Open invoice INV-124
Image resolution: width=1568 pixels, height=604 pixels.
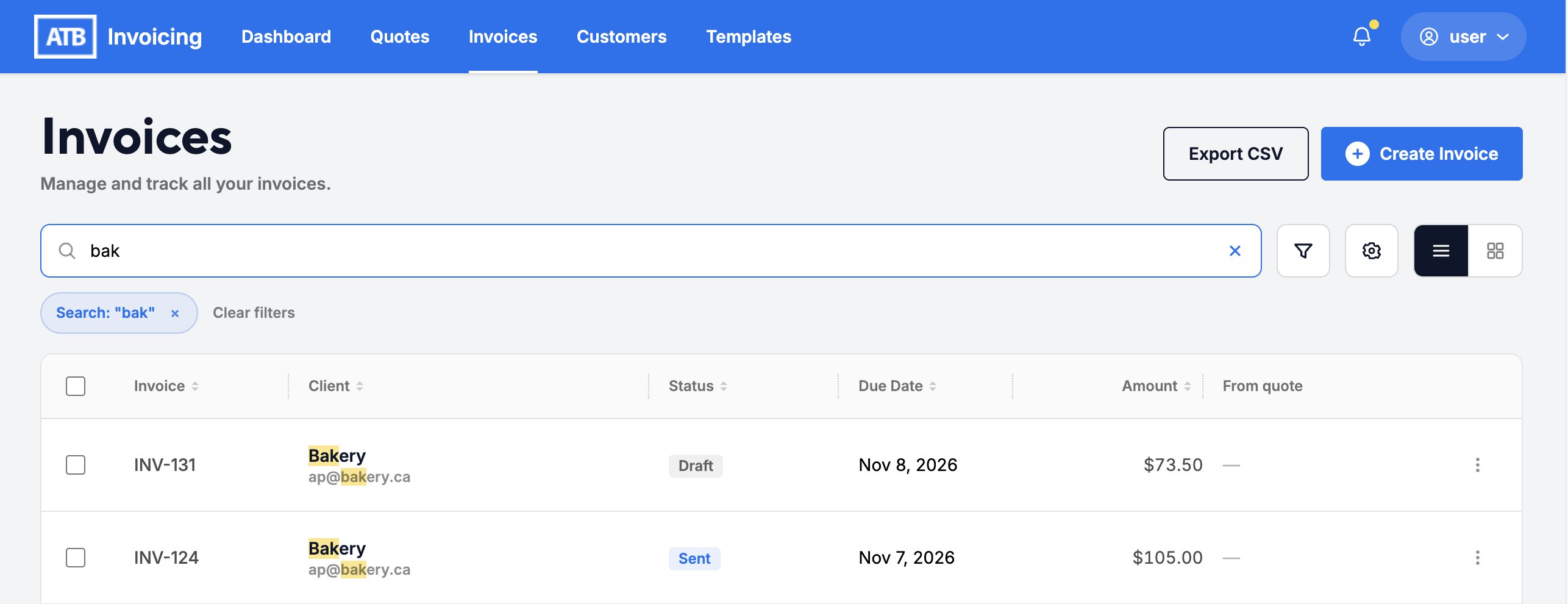[166, 558]
